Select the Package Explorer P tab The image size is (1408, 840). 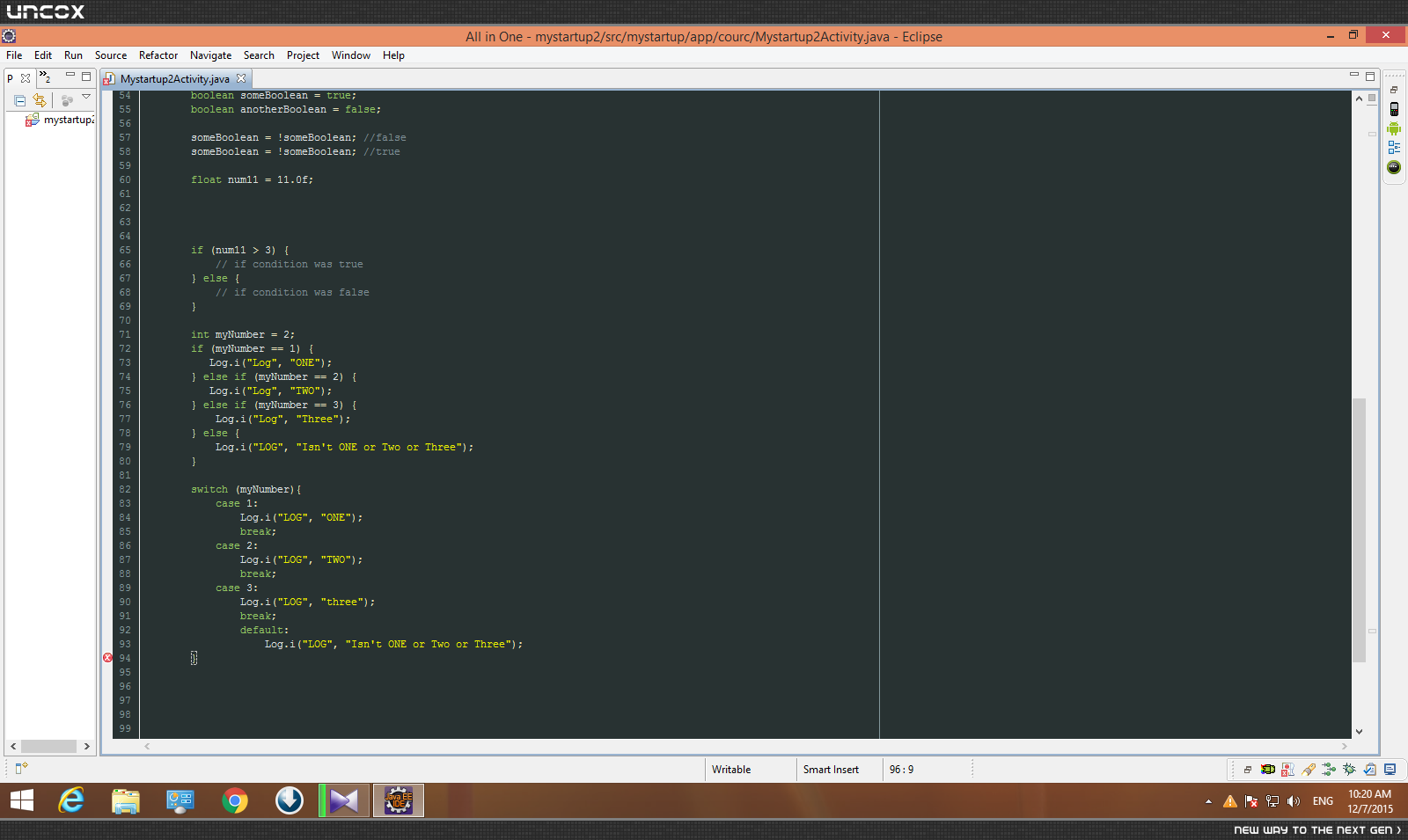10,78
